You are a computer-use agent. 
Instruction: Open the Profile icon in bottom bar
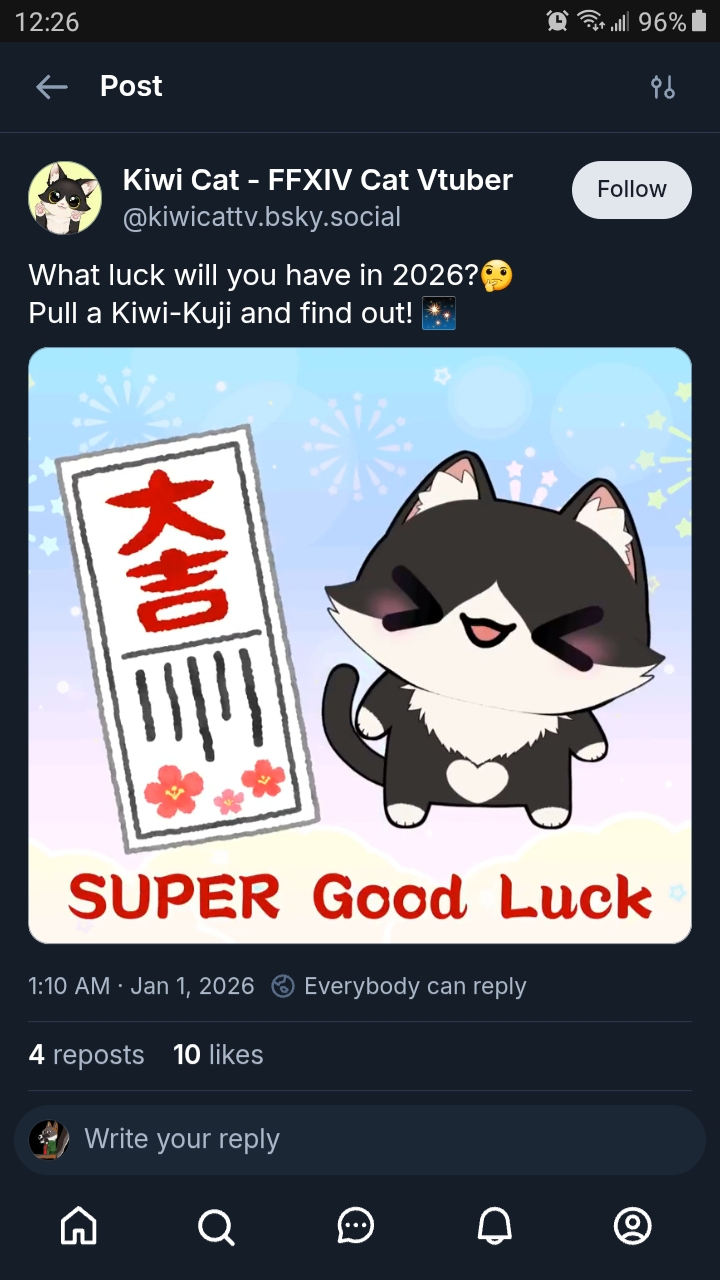pyautogui.click(x=632, y=1225)
